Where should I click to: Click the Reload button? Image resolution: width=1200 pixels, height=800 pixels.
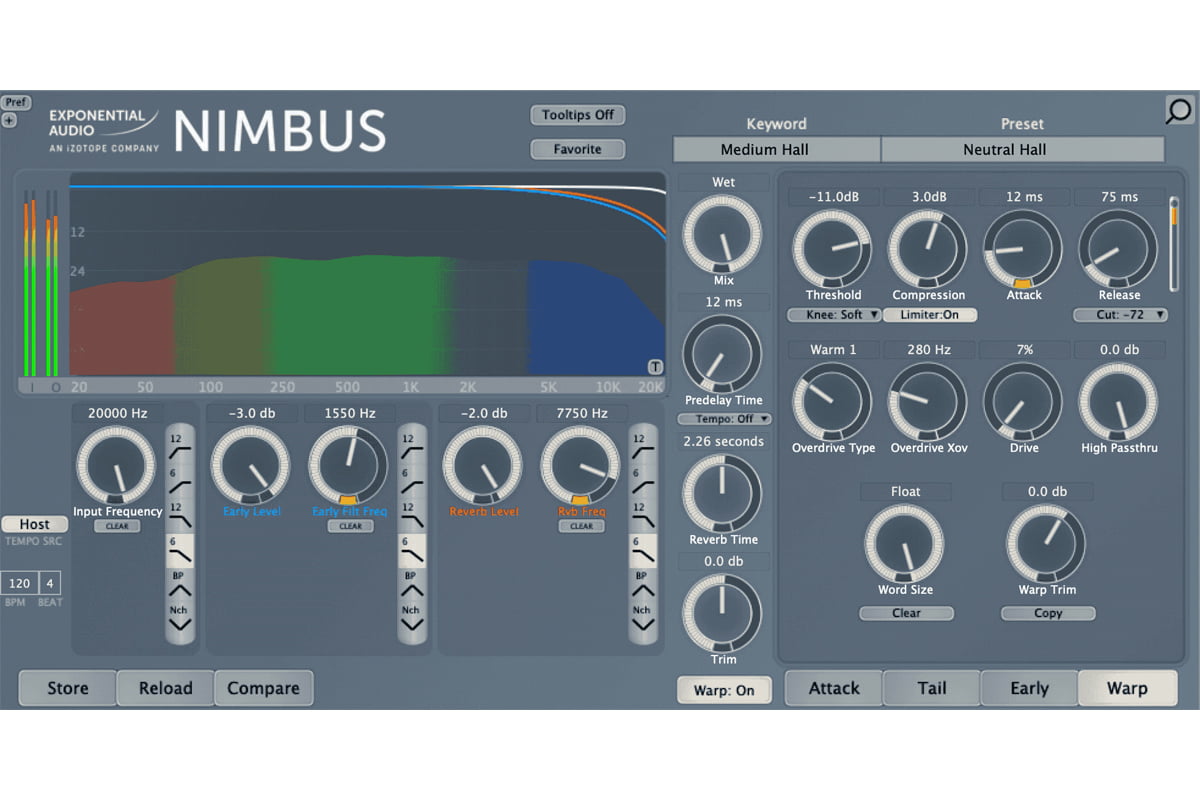pyautogui.click(x=165, y=688)
